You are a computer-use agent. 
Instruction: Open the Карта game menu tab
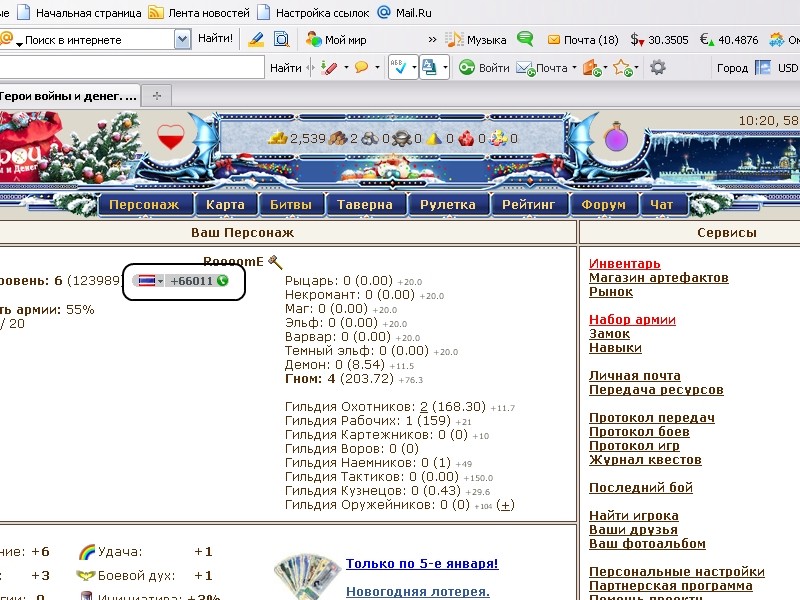tap(225, 205)
